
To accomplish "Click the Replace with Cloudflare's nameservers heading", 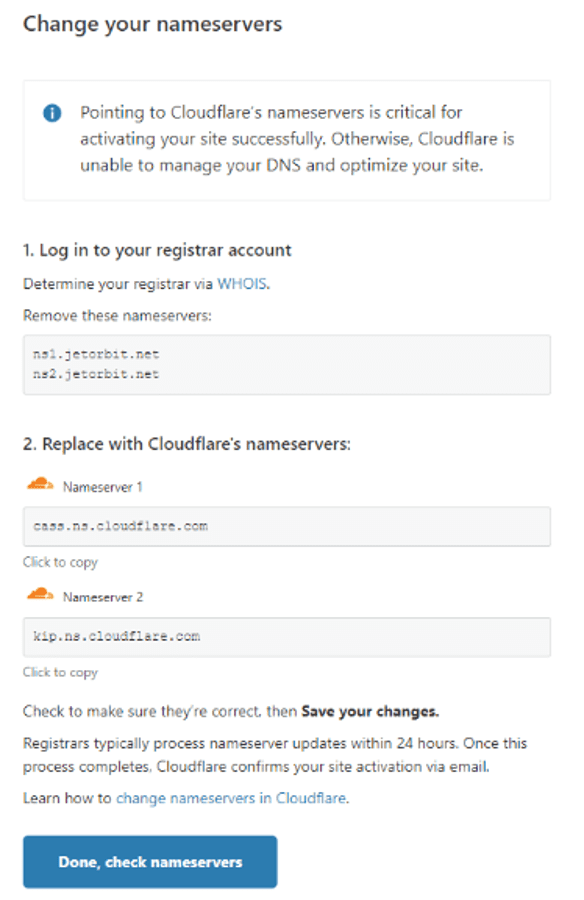I will (187, 444).
